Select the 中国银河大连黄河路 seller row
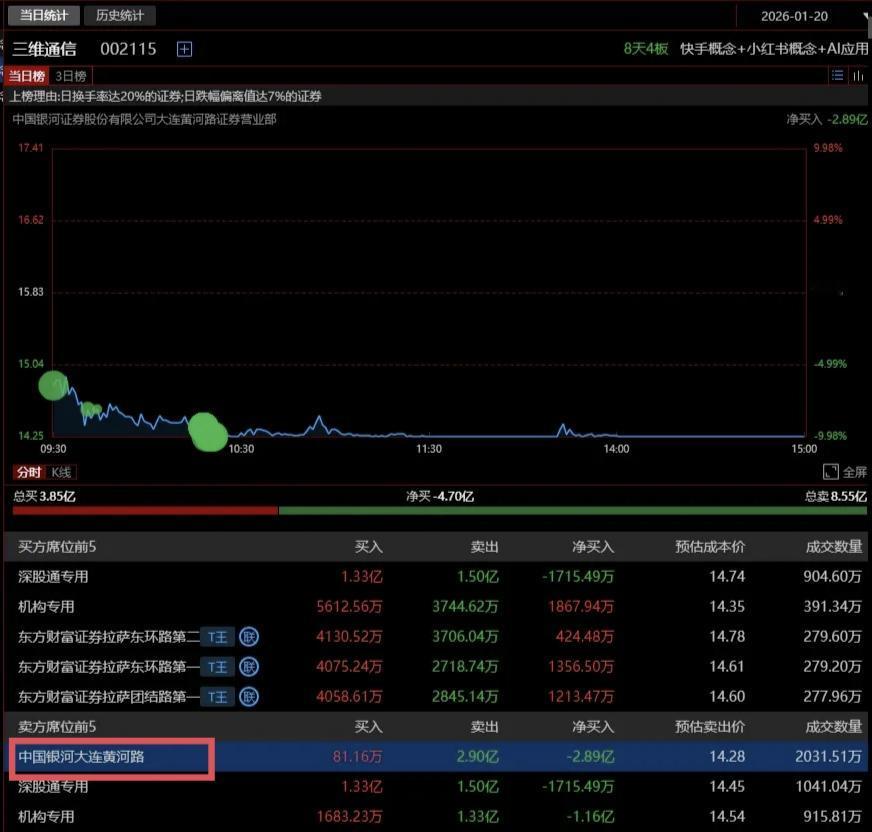The height and width of the screenshot is (832, 872). pyautogui.click(x=437, y=756)
